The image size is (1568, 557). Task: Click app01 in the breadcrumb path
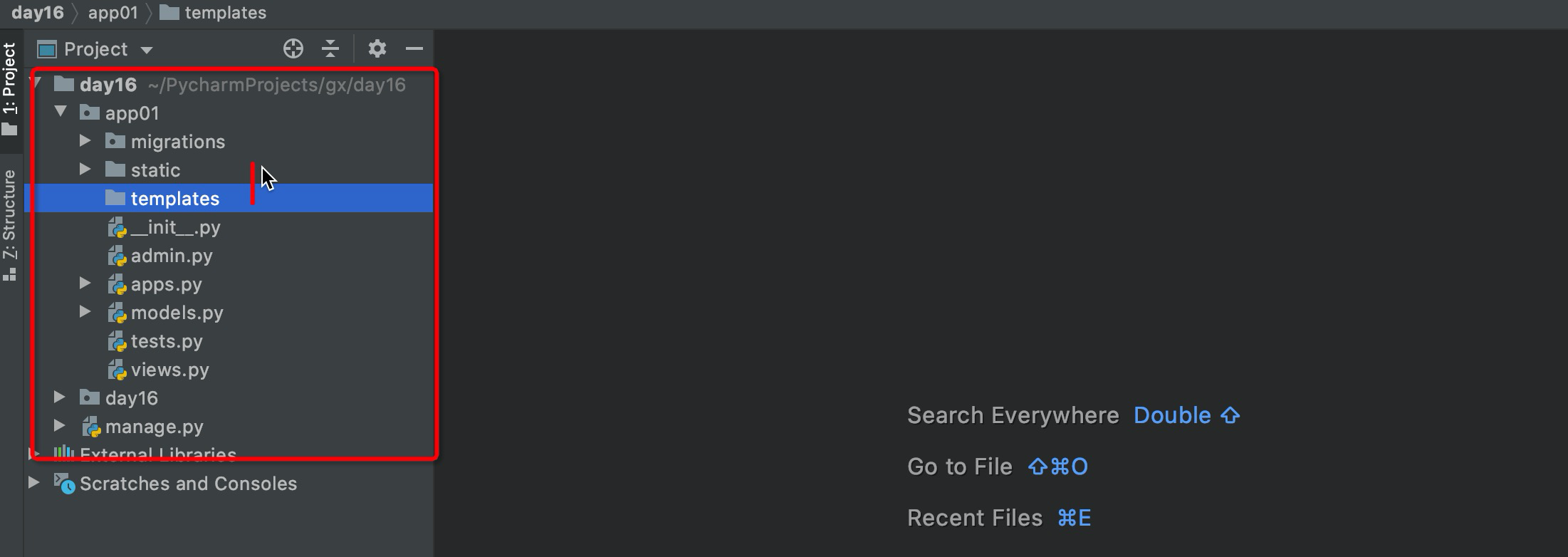113,13
